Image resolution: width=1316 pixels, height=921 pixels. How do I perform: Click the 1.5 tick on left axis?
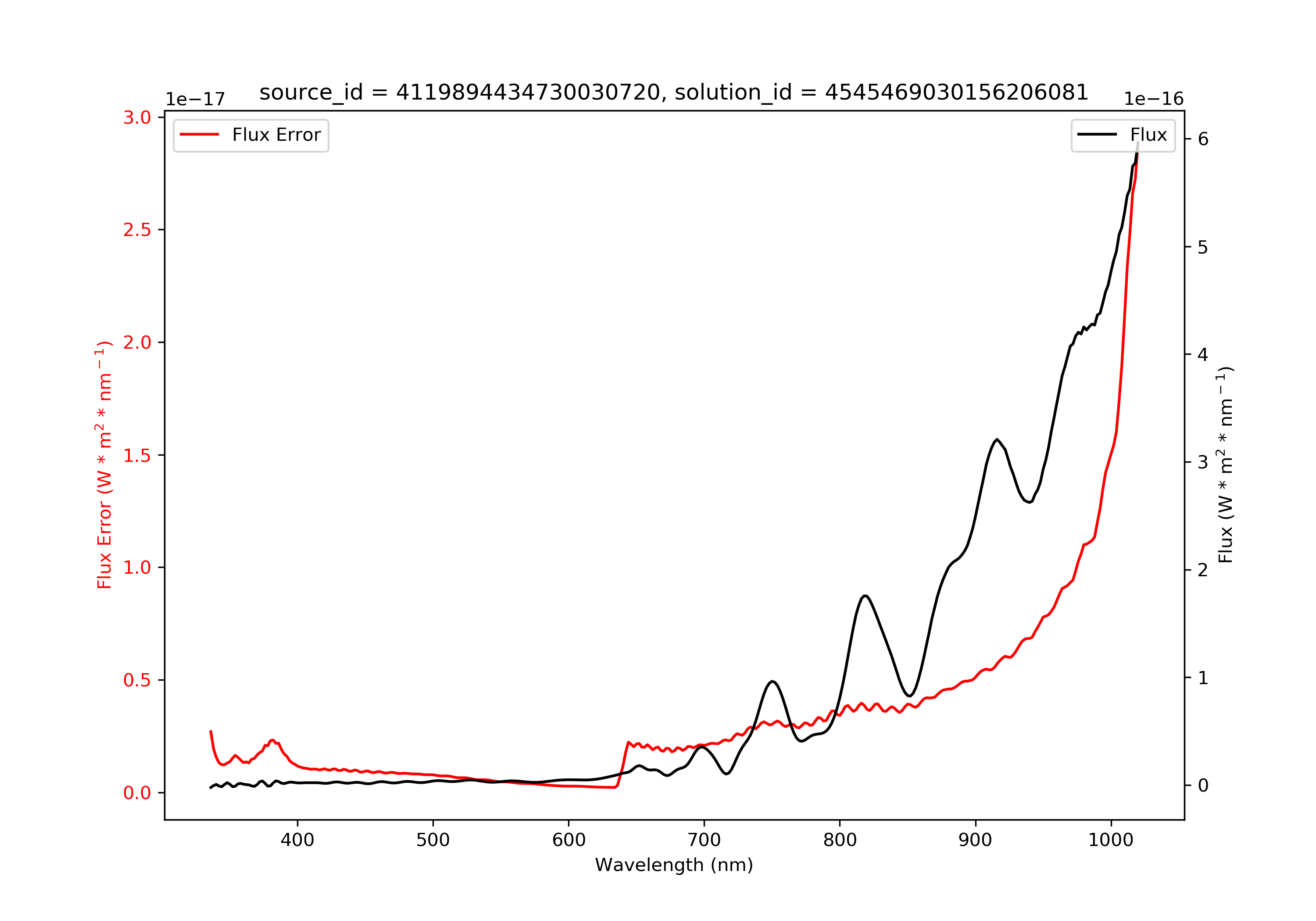[137, 455]
